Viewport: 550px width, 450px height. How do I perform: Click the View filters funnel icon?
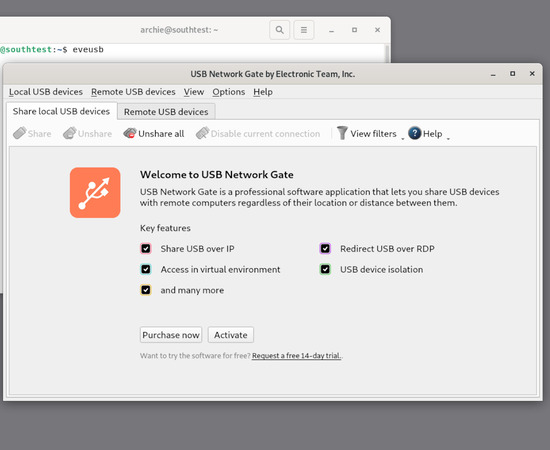tap(342, 133)
